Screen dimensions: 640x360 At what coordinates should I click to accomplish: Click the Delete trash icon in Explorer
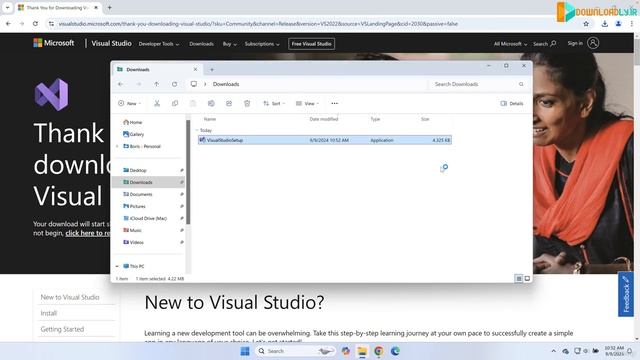click(x=247, y=104)
